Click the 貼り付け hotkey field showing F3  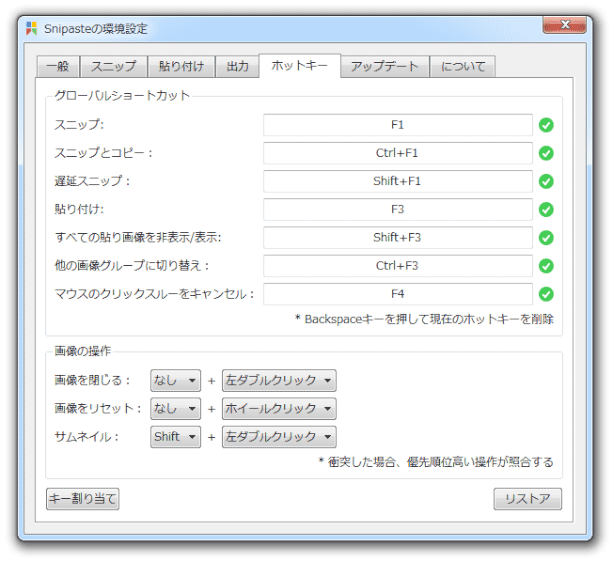click(x=398, y=210)
